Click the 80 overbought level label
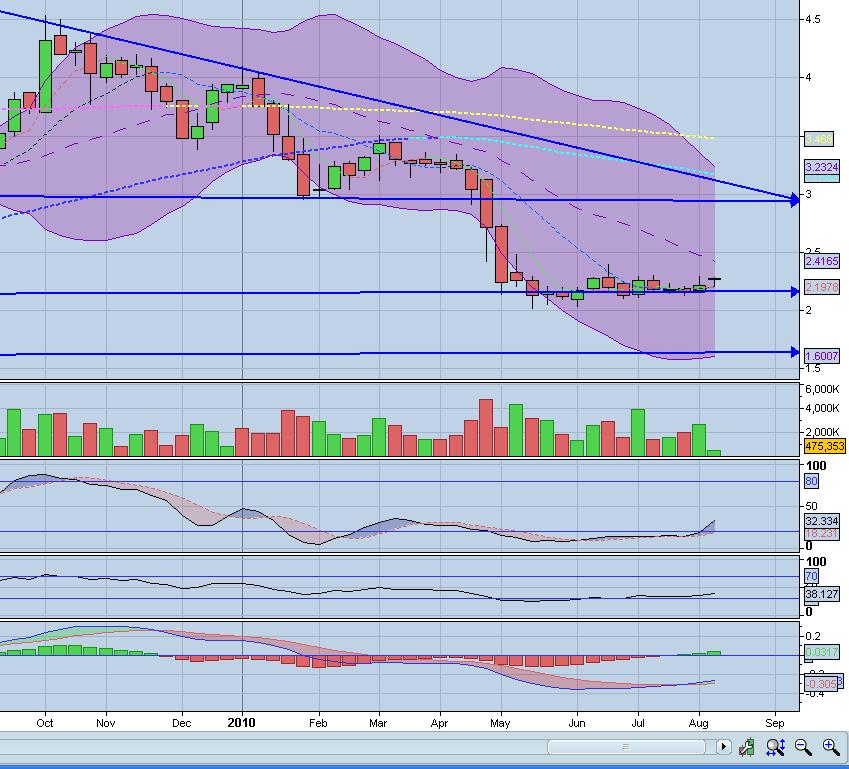849x769 pixels. point(811,481)
